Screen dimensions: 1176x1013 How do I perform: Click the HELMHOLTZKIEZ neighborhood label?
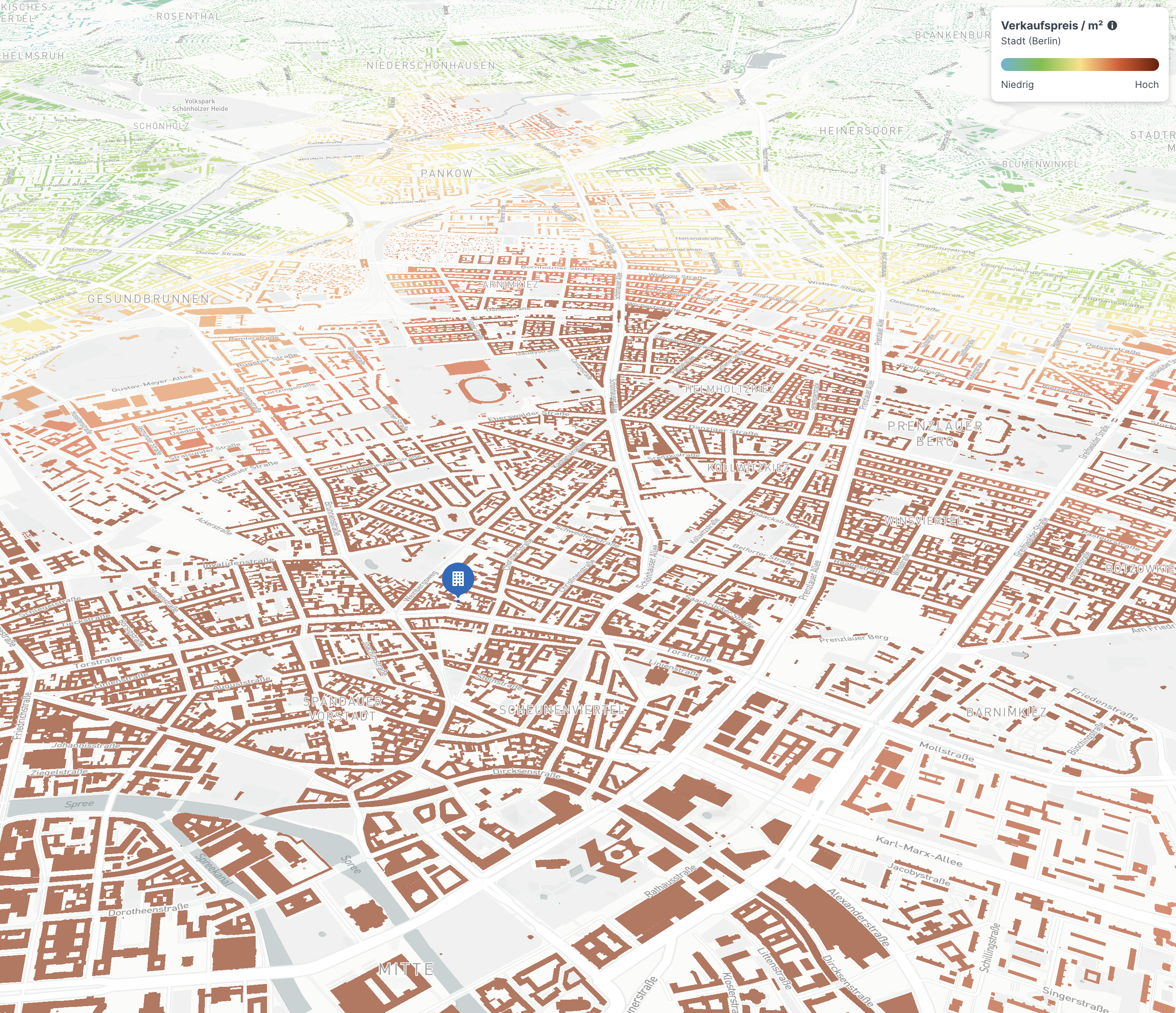pos(729,389)
